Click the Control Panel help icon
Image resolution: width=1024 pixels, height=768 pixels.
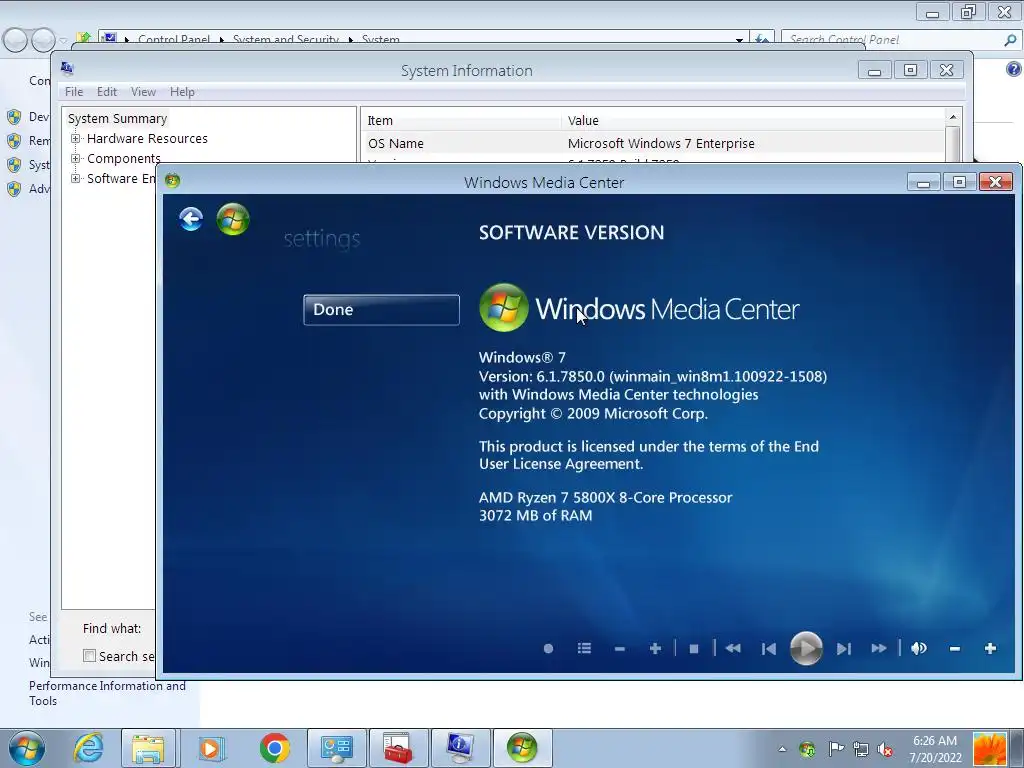(1014, 69)
